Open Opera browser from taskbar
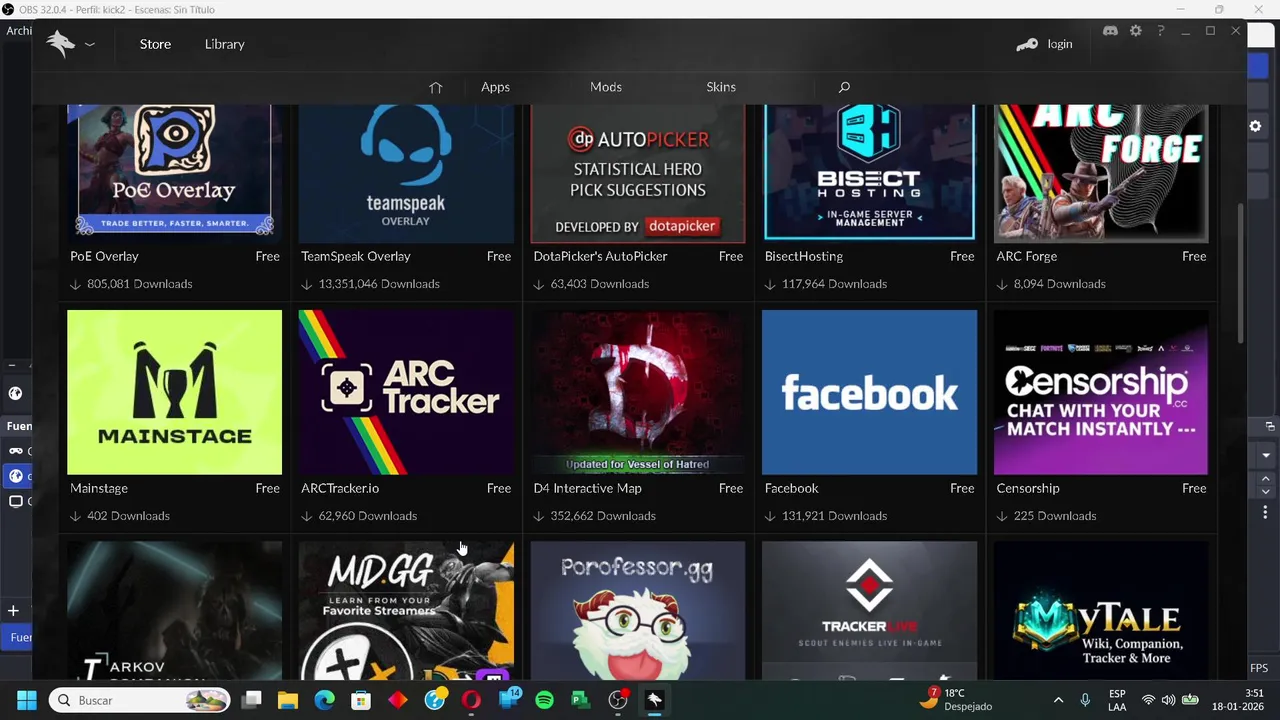Viewport: 1280px width, 720px height. [x=471, y=700]
